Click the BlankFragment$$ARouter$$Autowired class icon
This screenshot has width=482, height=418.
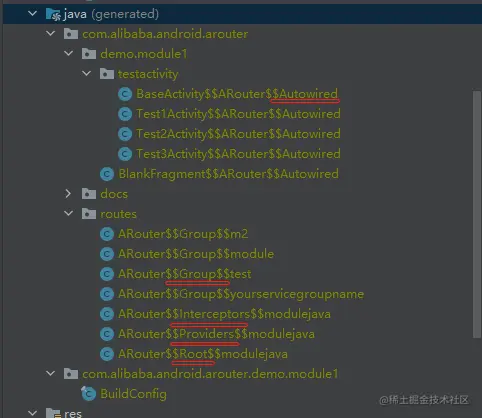point(107,174)
